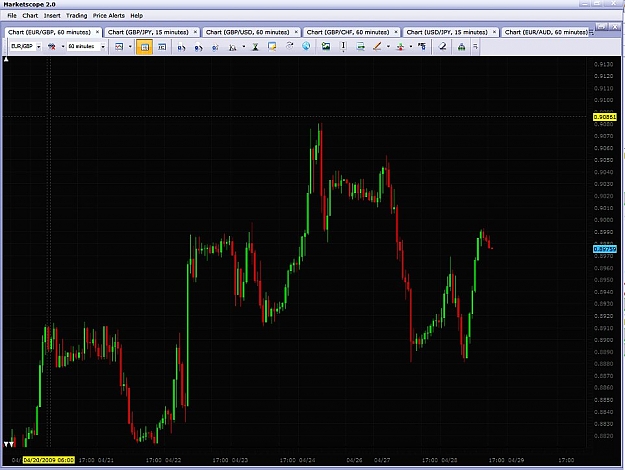Click the yellow 04/20/2009 06:00 date label
This screenshot has height=470, width=625.
tap(49, 460)
